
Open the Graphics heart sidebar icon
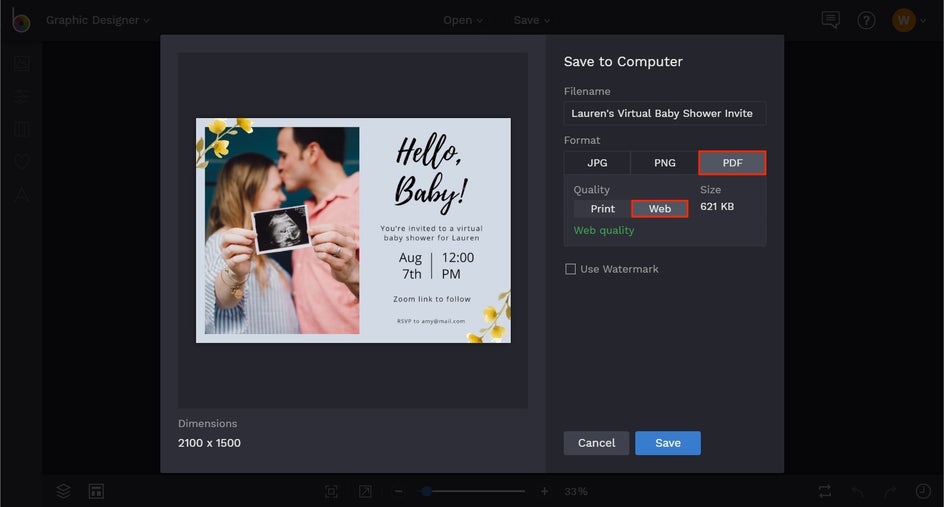[x=22, y=161]
